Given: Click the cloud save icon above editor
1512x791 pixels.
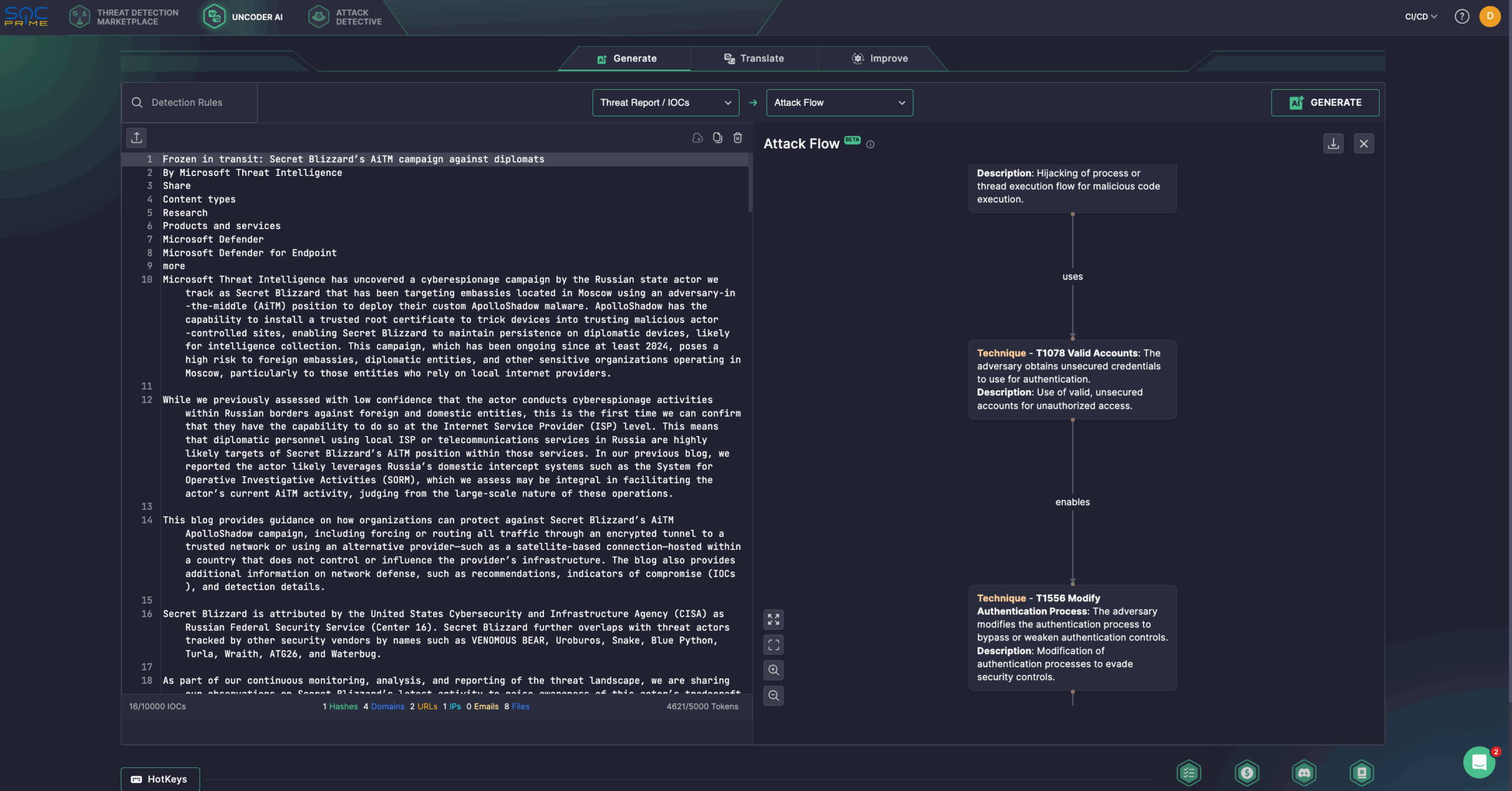Looking at the screenshot, I should (698, 138).
